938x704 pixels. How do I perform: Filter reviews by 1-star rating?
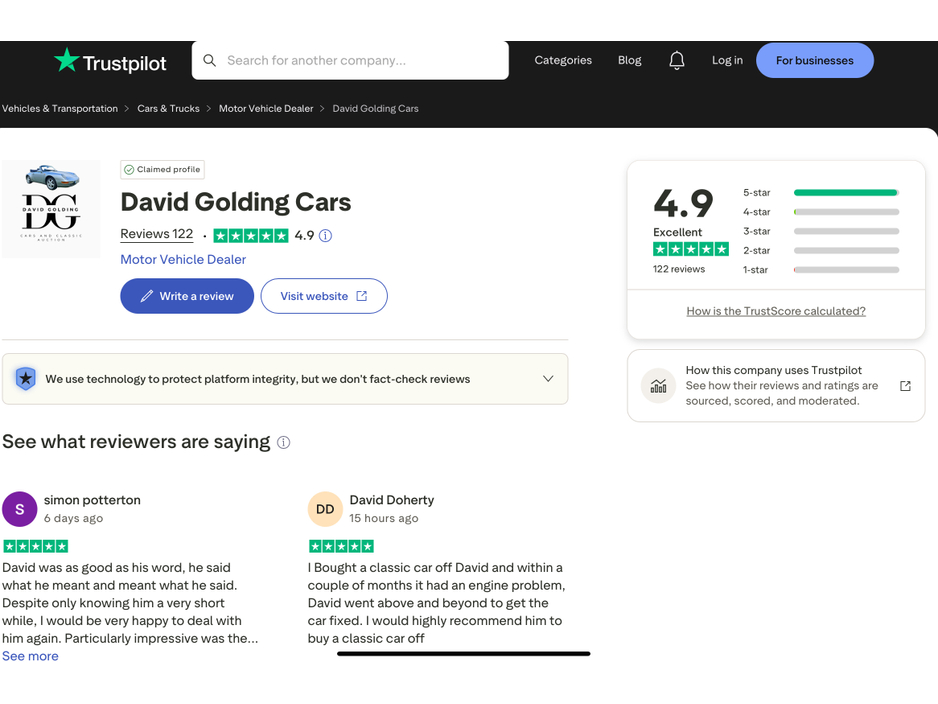tap(820, 270)
